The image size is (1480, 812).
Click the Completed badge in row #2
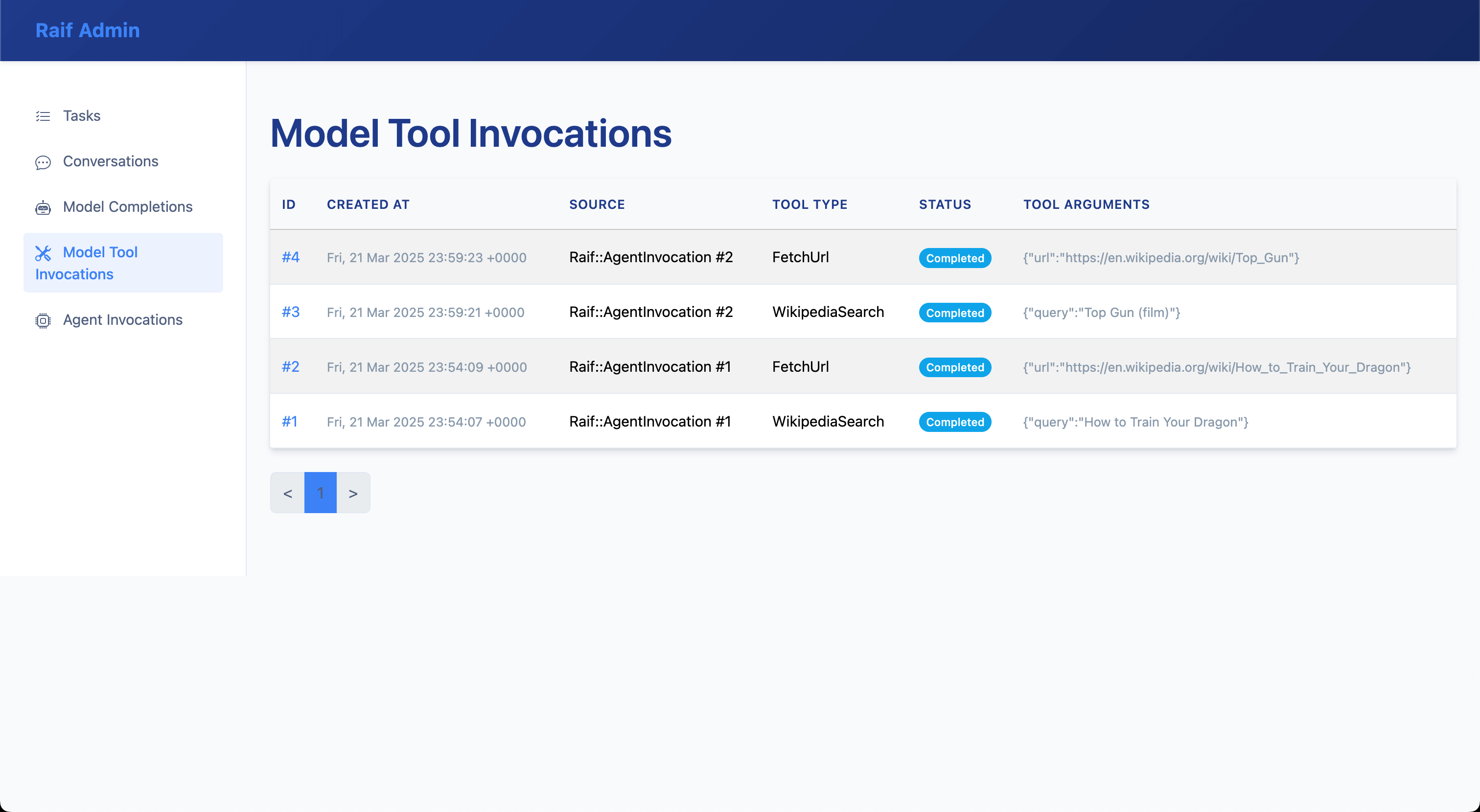[x=955, y=367]
